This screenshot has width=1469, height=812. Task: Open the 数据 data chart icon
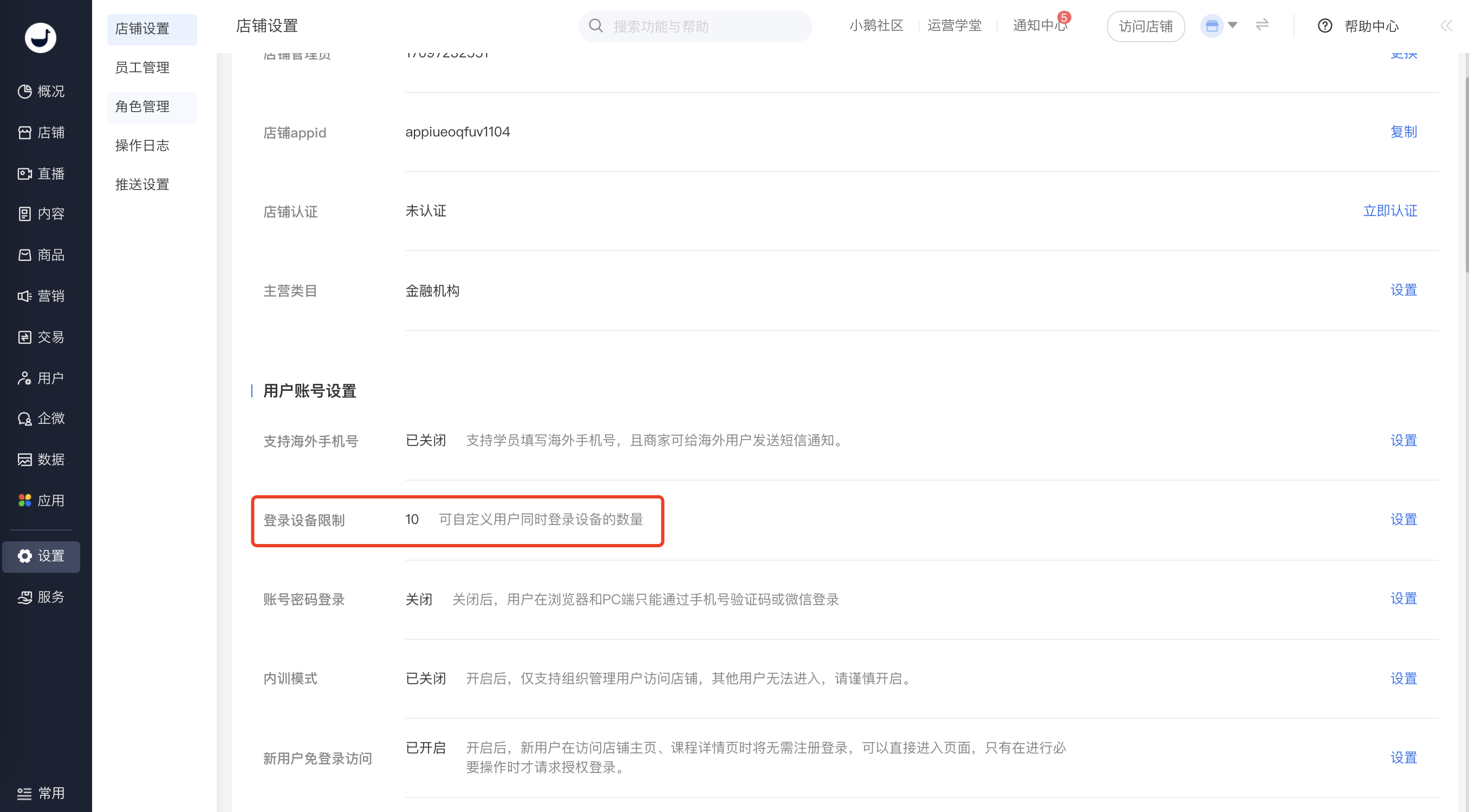pos(24,459)
